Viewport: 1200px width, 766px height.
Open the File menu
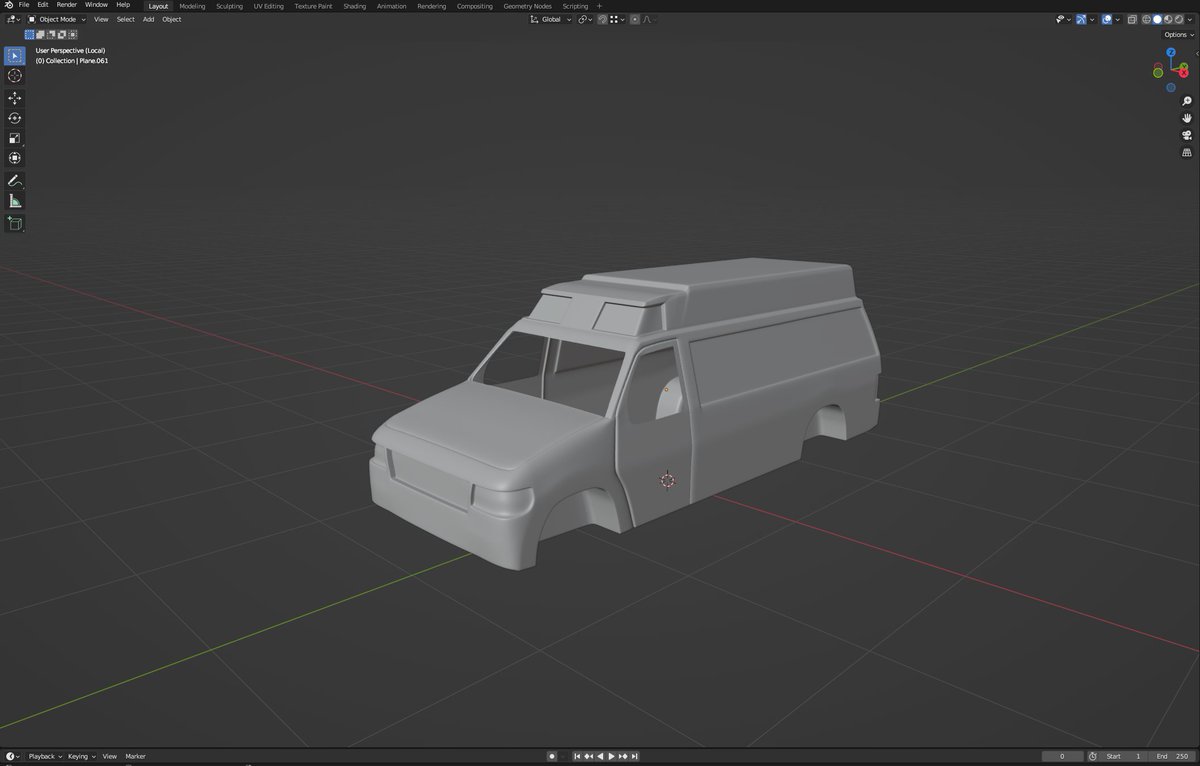coord(24,5)
